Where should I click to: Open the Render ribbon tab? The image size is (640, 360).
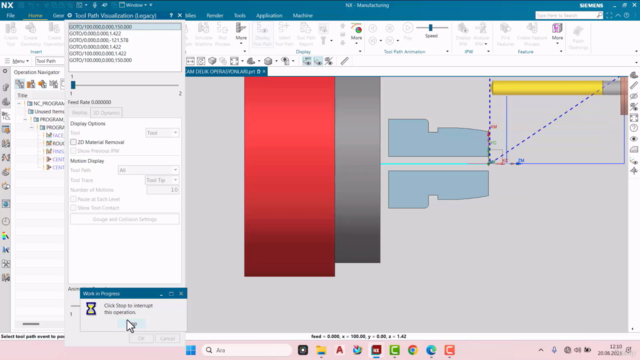(215, 16)
